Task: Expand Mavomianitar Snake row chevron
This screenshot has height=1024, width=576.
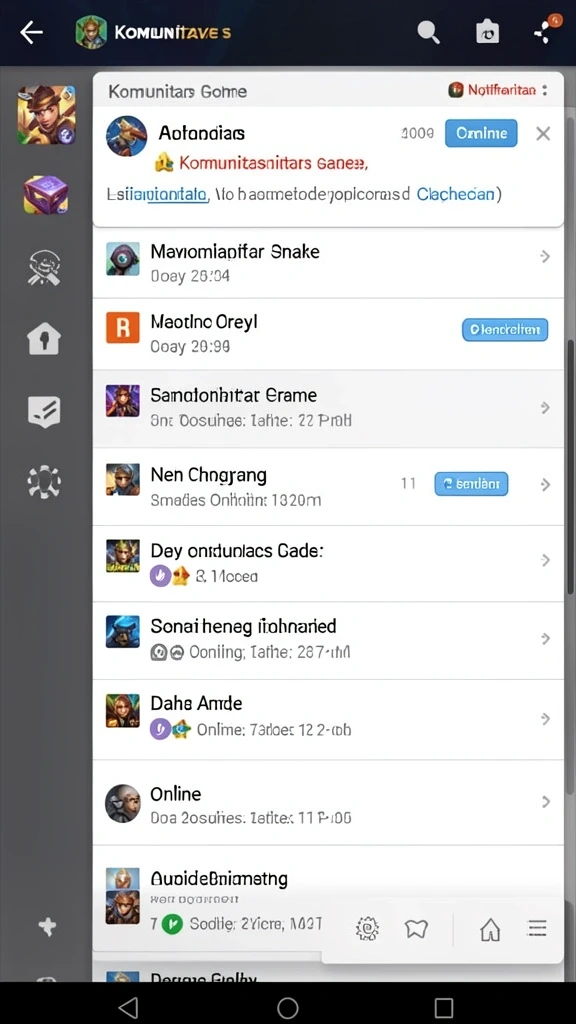Action: pos(545,257)
